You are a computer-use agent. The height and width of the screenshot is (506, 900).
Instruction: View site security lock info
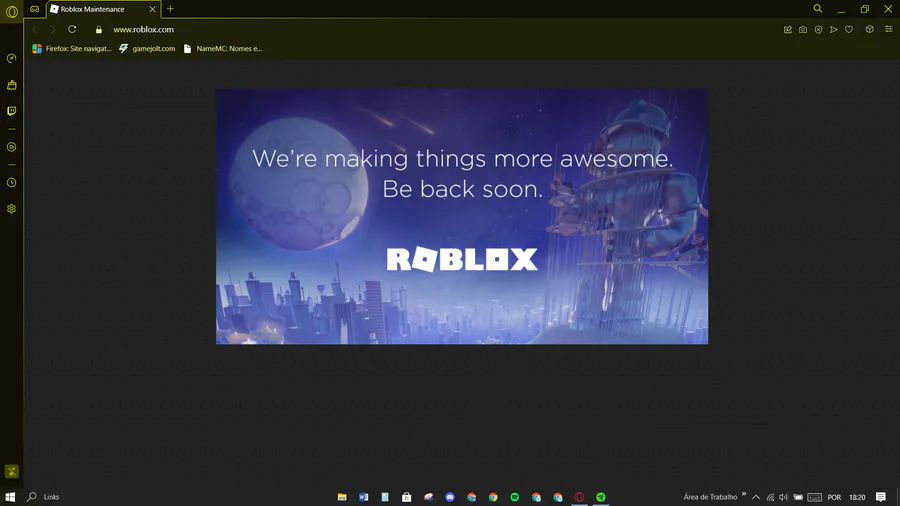pyautogui.click(x=99, y=30)
